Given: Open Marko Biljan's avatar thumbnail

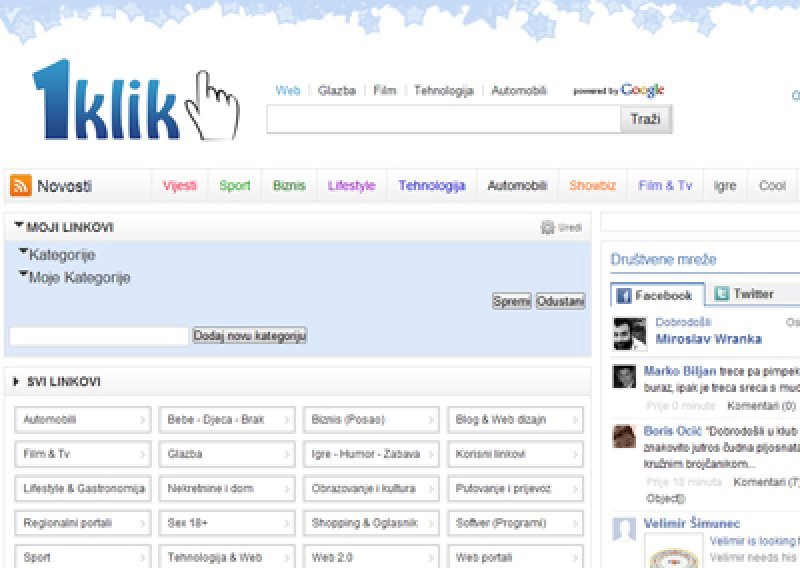Looking at the screenshot, I should pos(624,377).
